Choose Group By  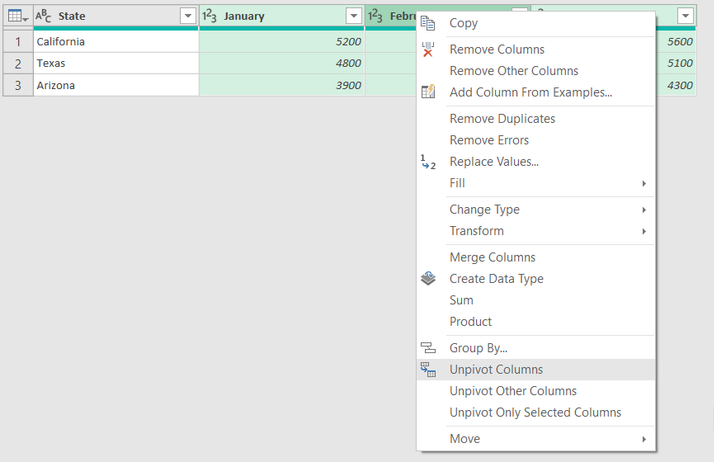[x=536, y=348]
